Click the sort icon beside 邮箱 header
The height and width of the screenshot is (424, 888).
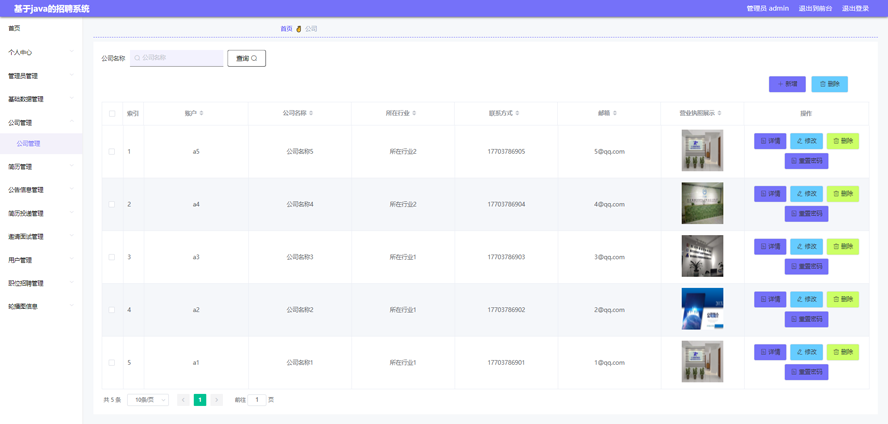point(615,114)
